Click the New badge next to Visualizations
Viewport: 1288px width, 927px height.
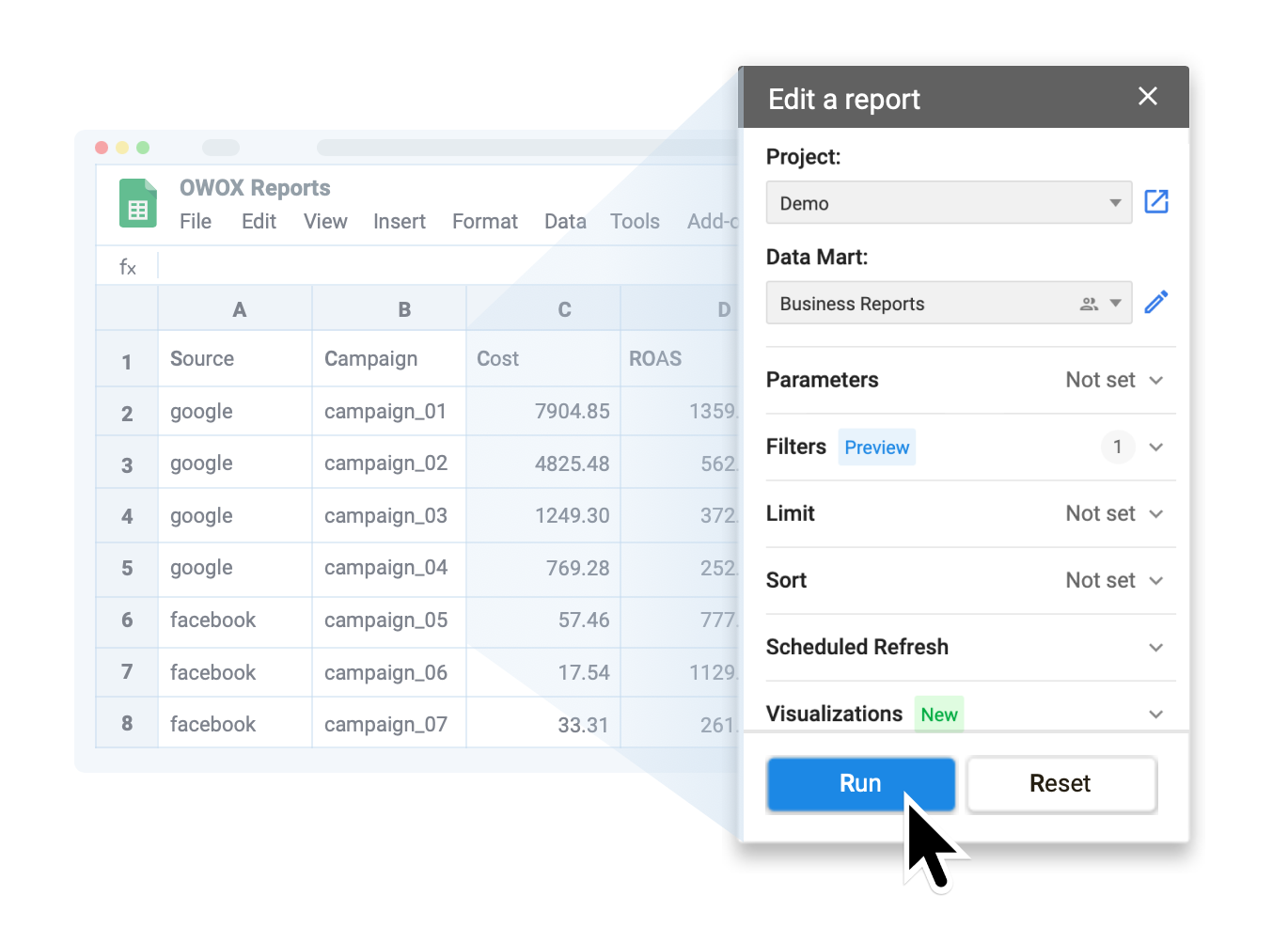[938, 714]
